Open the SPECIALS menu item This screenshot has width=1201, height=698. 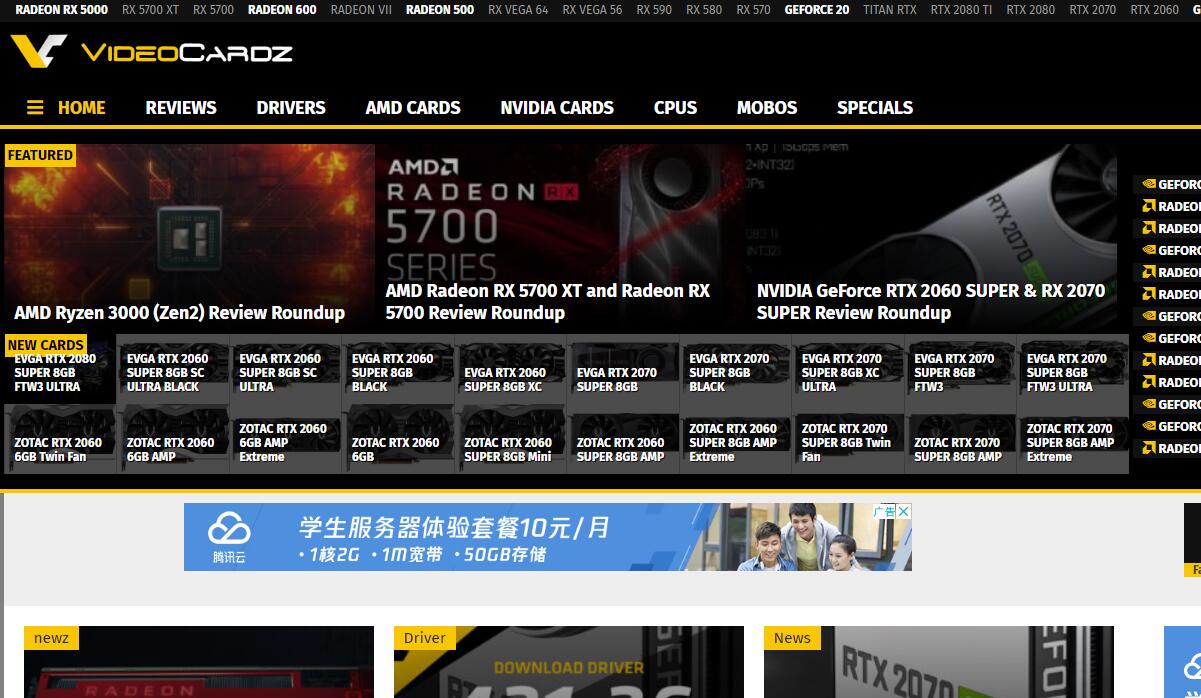(875, 108)
